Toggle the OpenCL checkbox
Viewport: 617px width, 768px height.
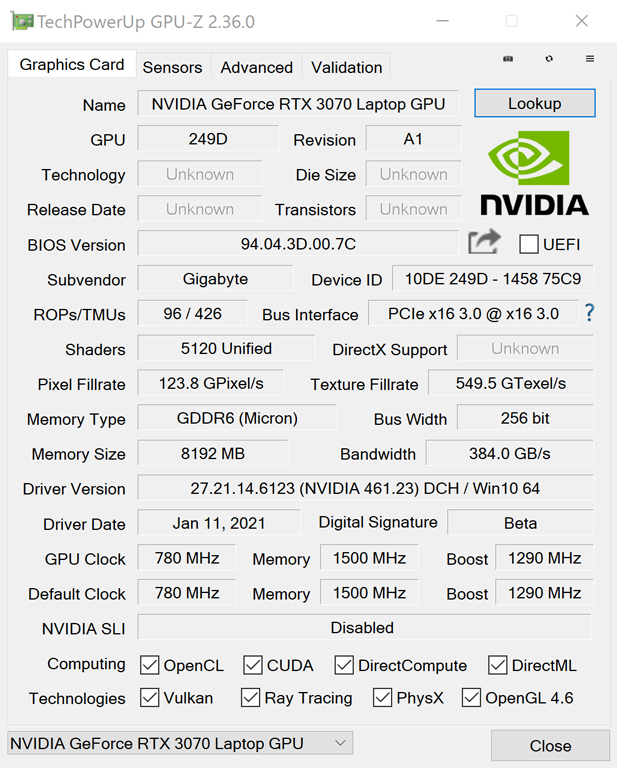(150, 665)
